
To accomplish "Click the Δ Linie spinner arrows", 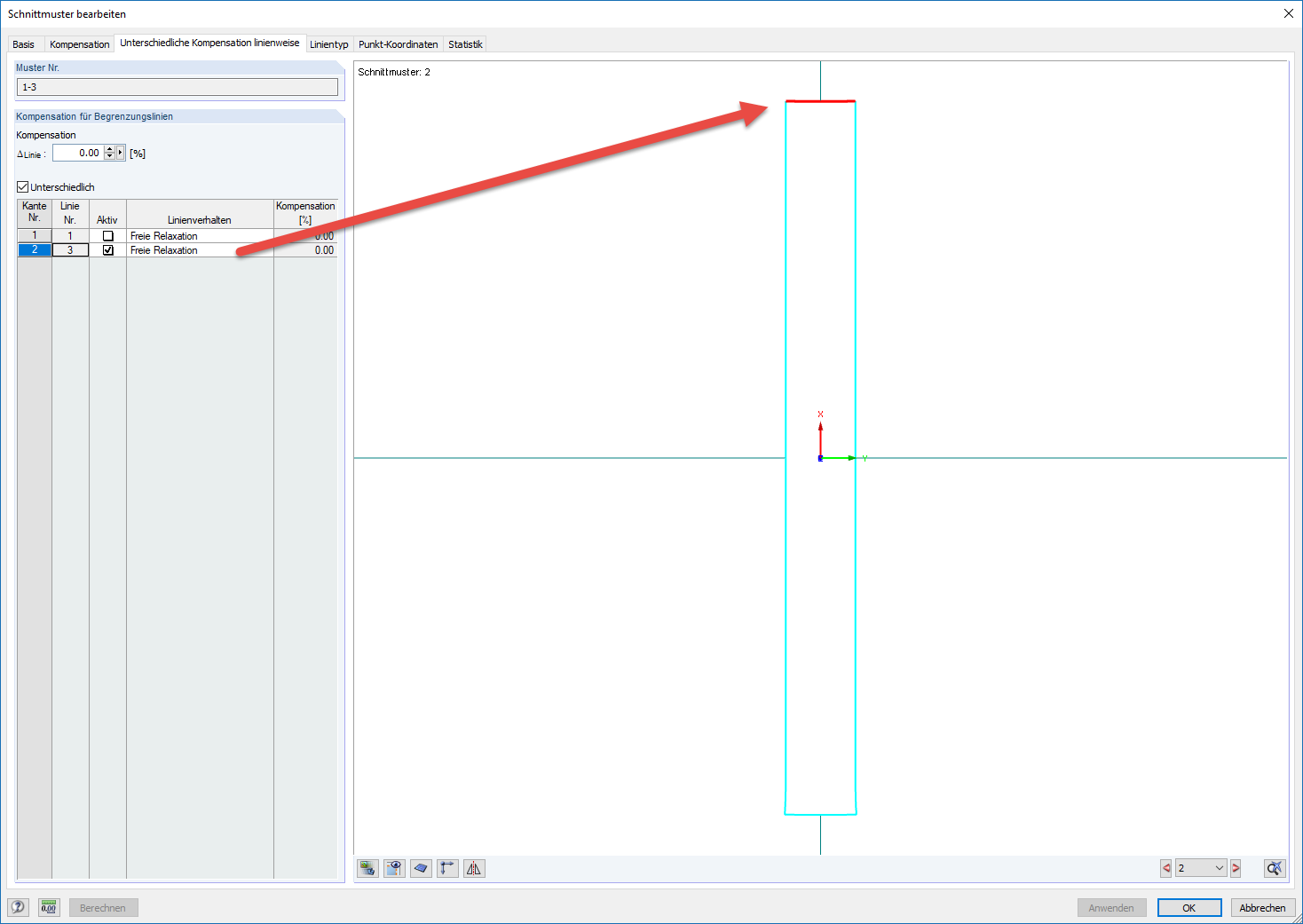I will (x=110, y=153).
